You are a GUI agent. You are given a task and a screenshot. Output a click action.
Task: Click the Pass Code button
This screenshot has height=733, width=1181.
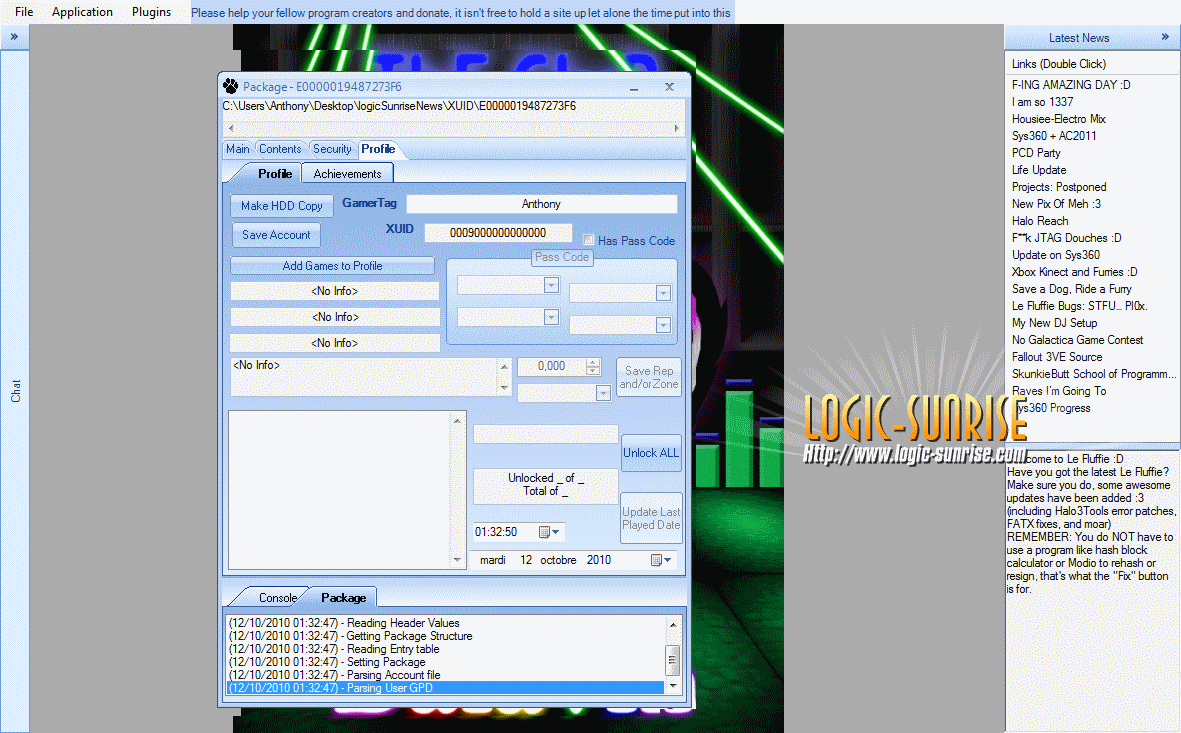[562, 257]
